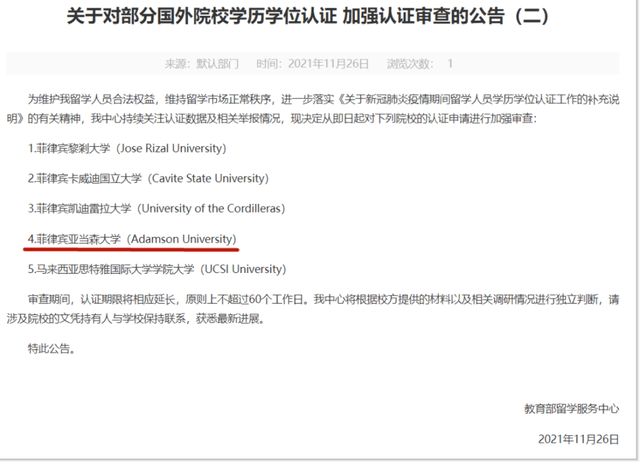Click the date 2021年11月26日 below the signature

click(579, 439)
